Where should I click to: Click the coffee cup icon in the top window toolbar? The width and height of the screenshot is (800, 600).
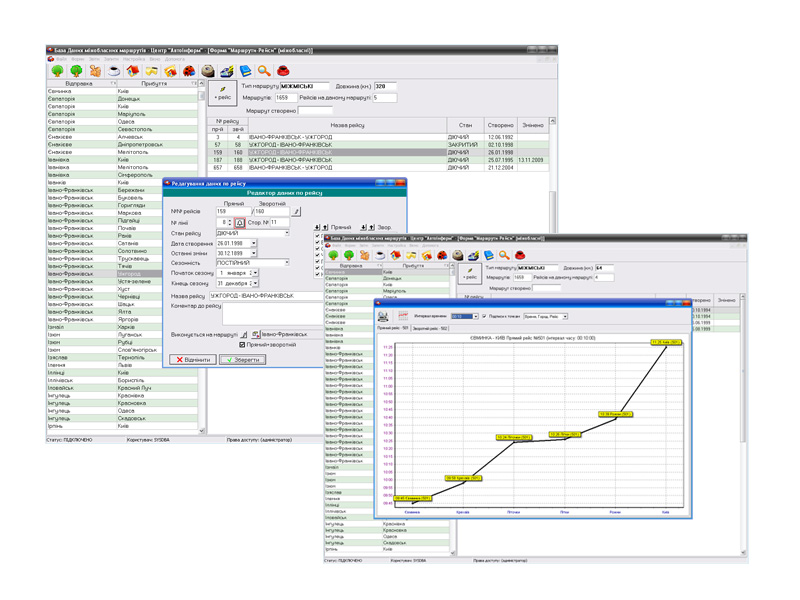pos(114,71)
